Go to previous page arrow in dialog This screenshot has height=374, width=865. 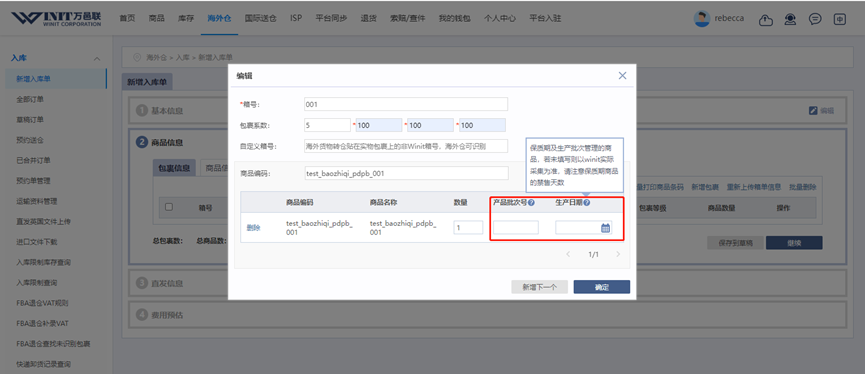point(568,254)
